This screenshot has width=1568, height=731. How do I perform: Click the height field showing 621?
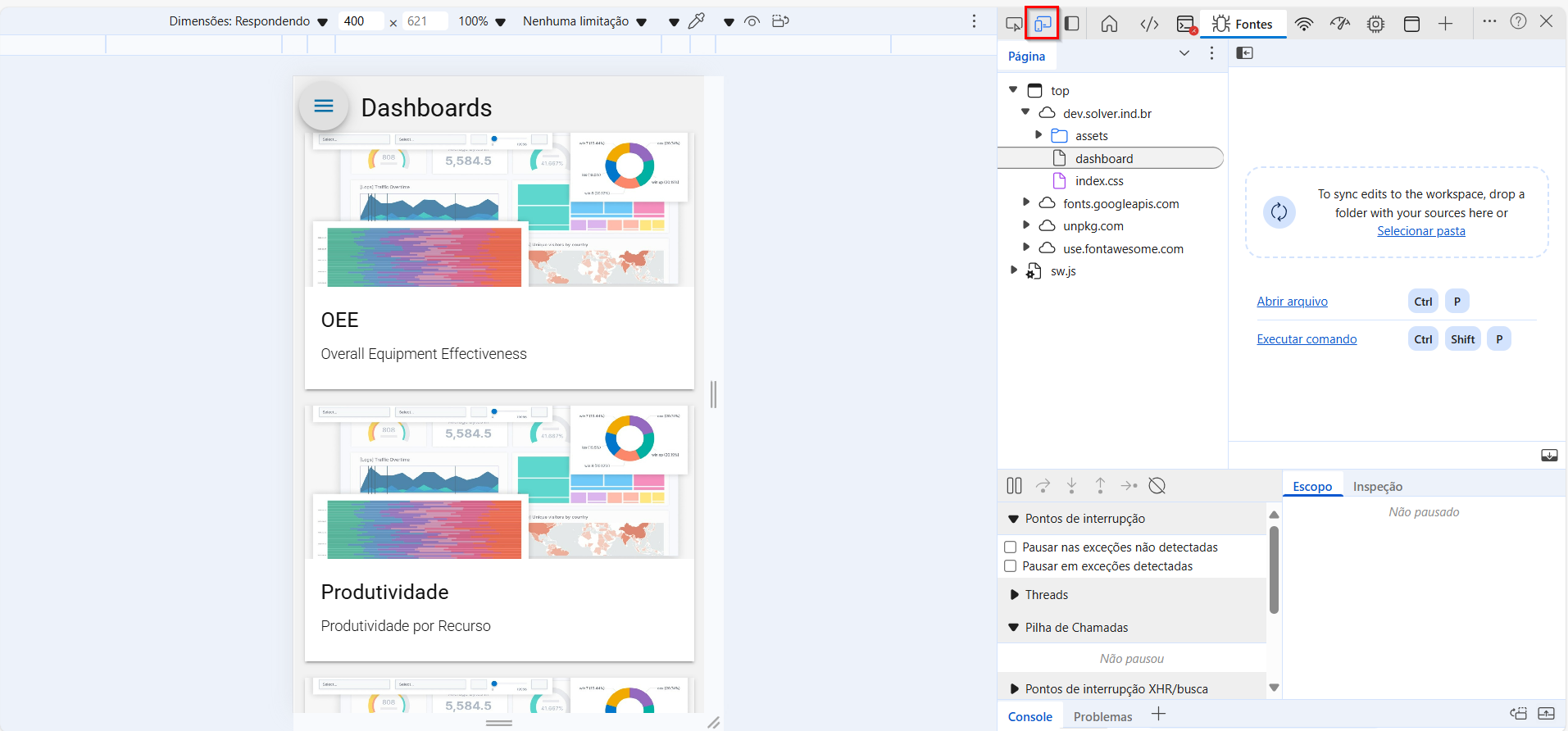pos(425,21)
